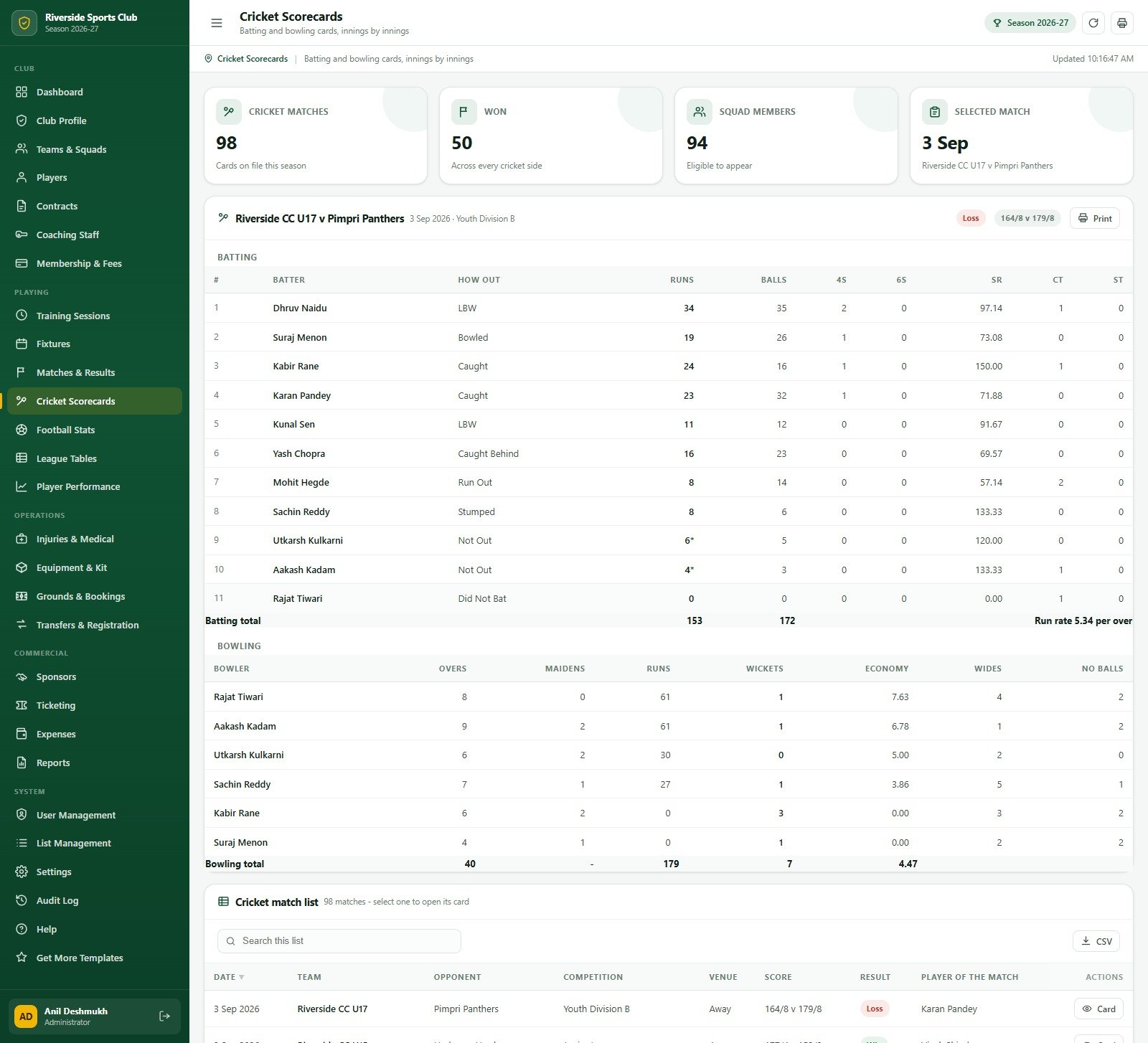The height and width of the screenshot is (1043, 1148).
Task: Toggle sidebar with hamburger menu icon
Action: 217,23
